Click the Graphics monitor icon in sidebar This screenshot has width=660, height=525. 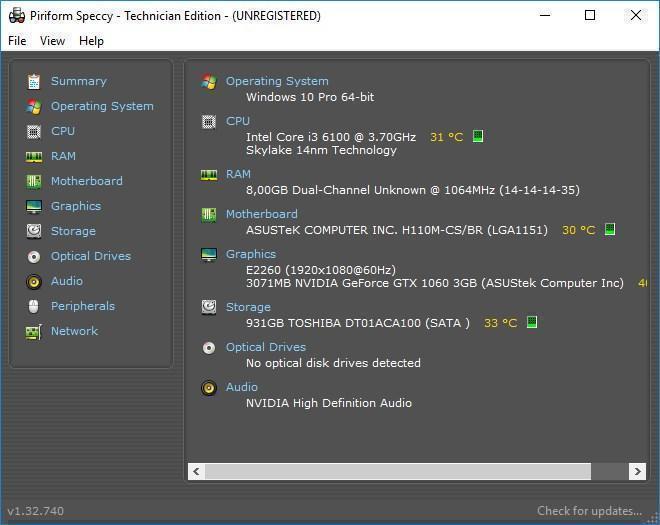pos(34,207)
